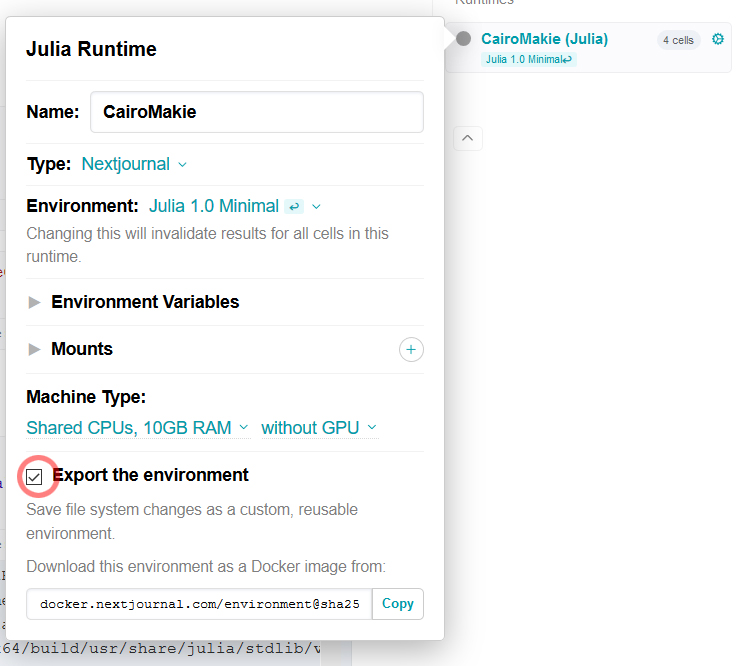
Task: Add a mount with the plus icon
Action: click(411, 349)
